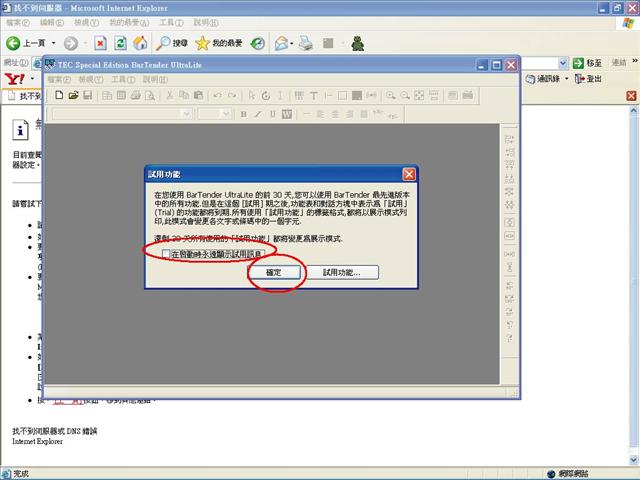The height and width of the screenshot is (480, 640).
Task: Select the filled picture tool icon
Action: point(357,95)
